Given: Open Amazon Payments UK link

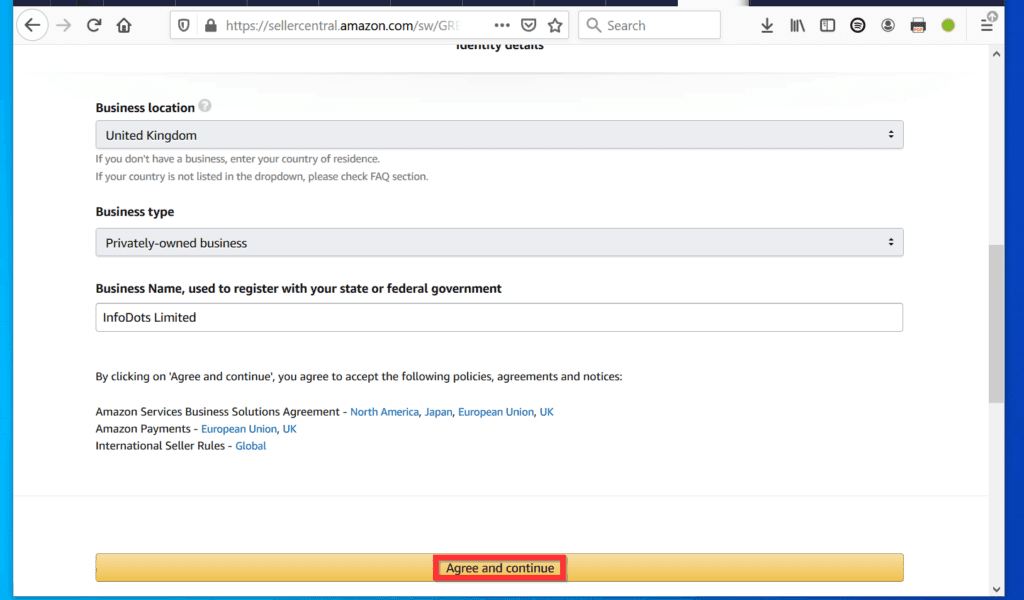Looking at the screenshot, I should click(x=289, y=429).
